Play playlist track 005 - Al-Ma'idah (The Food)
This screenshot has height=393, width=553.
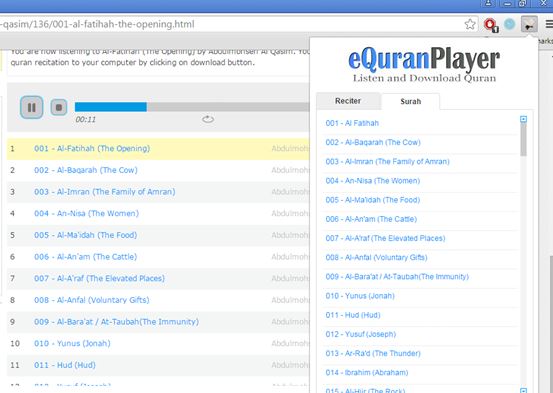85,235
